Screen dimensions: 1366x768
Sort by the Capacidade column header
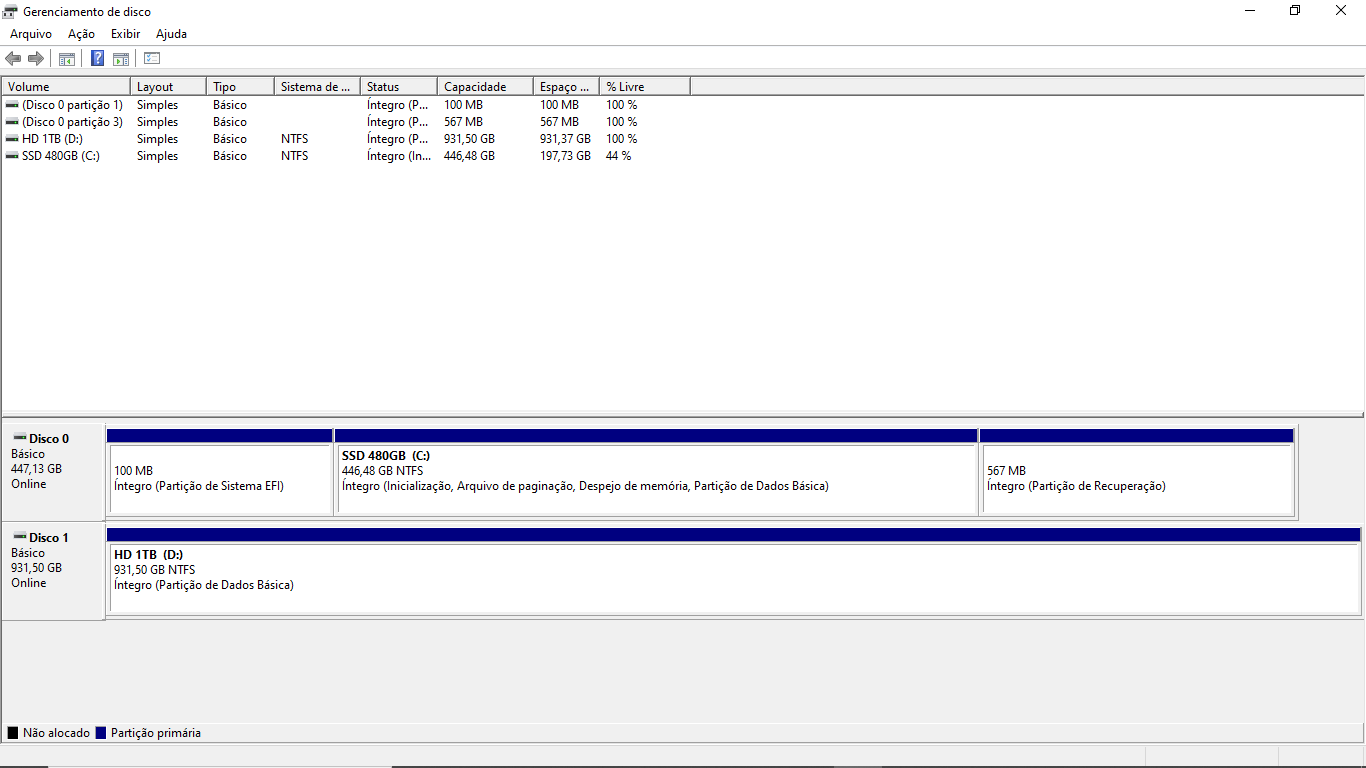tap(485, 87)
